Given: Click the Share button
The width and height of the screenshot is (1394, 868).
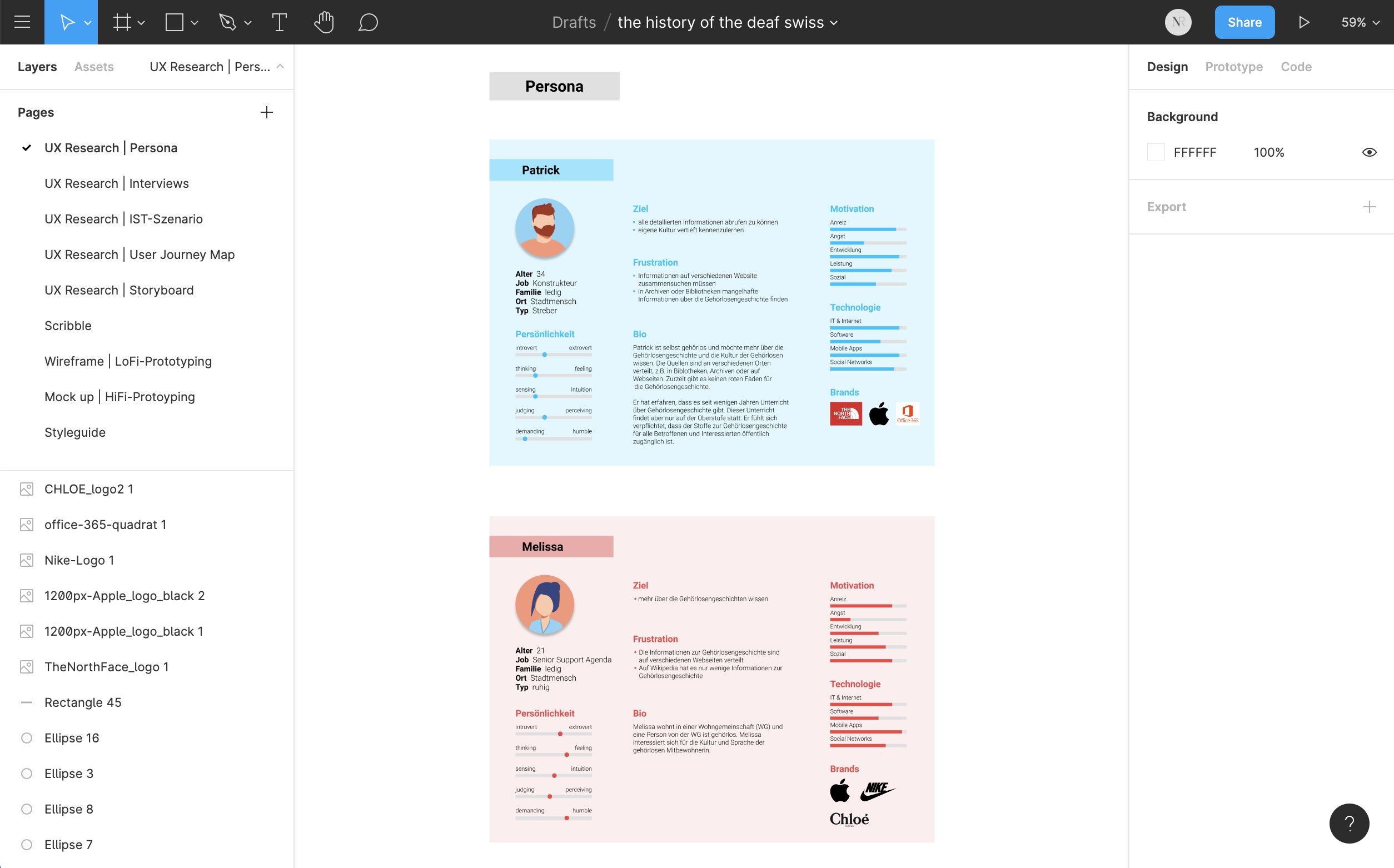Looking at the screenshot, I should [1244, 22].
